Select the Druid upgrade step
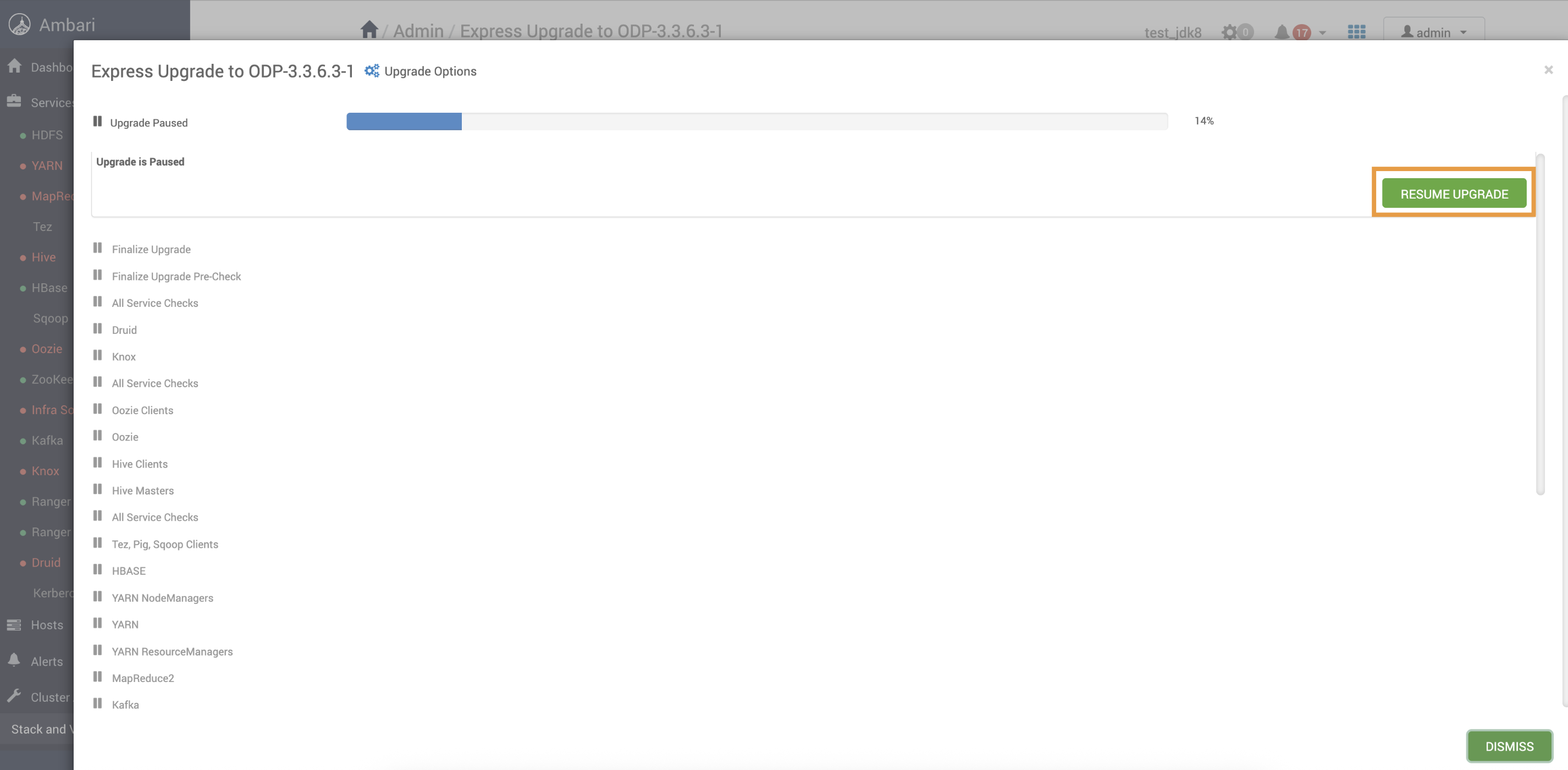This screenshot has height=770, width=1568. [x=124, y=330]
